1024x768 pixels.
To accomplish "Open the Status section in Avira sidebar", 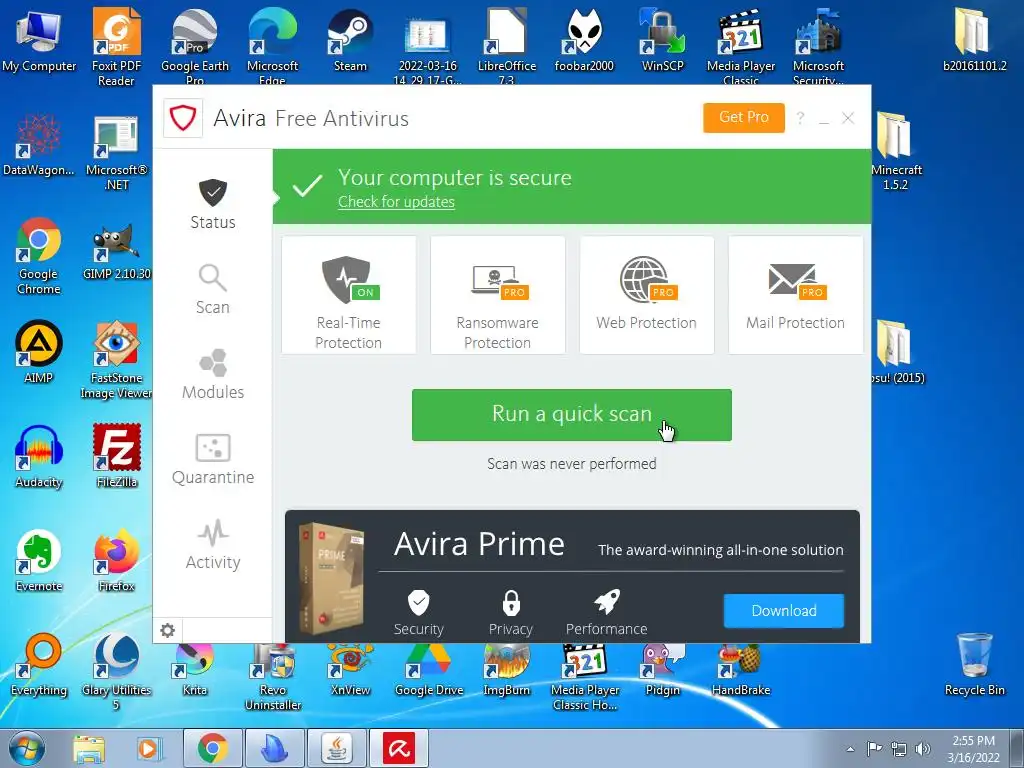I will click(x=213, y=204).
